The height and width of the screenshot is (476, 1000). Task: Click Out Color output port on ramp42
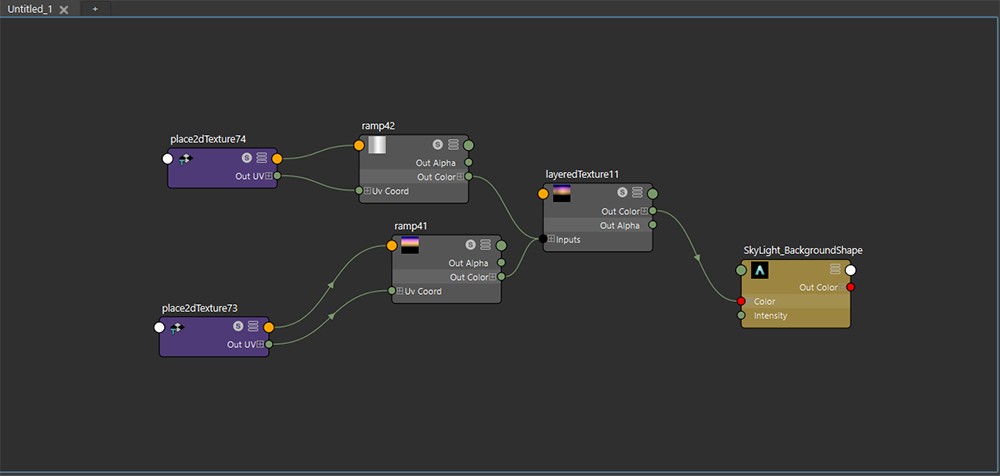coord(469,176)
